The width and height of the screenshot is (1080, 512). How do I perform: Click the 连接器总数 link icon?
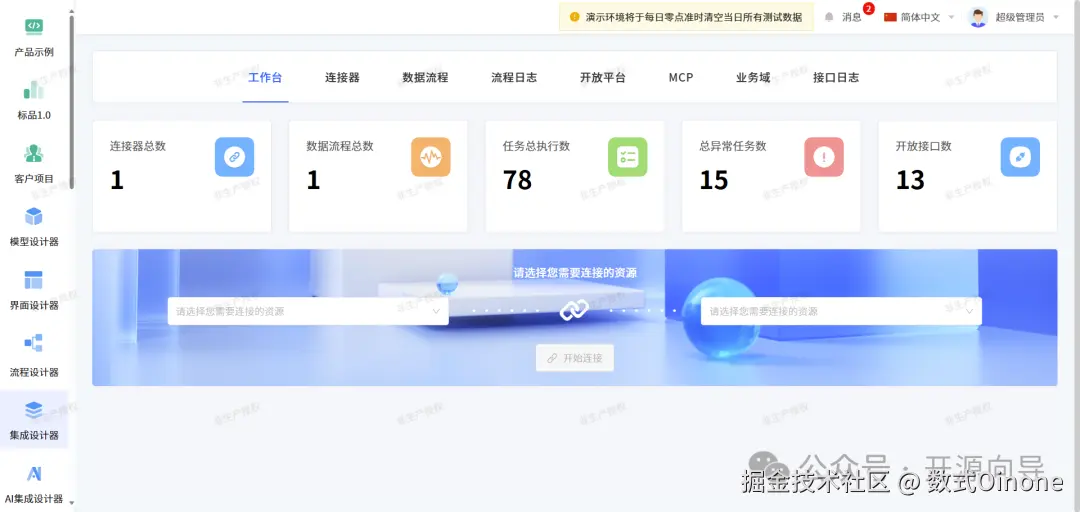(234, 157)
